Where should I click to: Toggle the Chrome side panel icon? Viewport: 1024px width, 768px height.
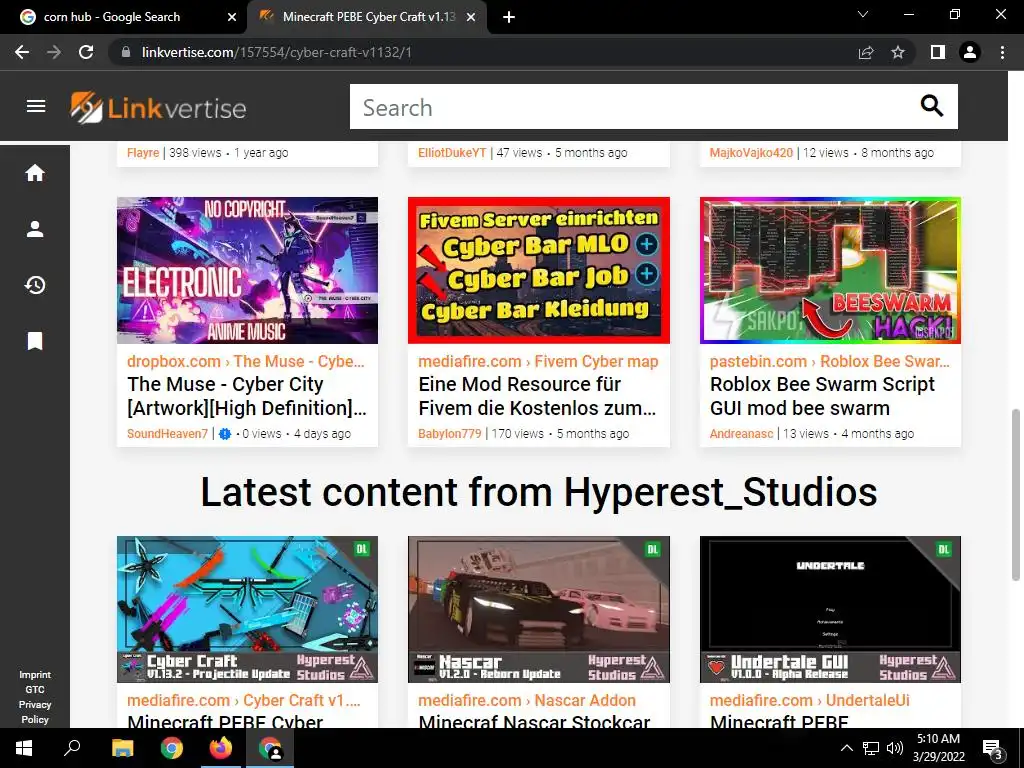point(938,52)
